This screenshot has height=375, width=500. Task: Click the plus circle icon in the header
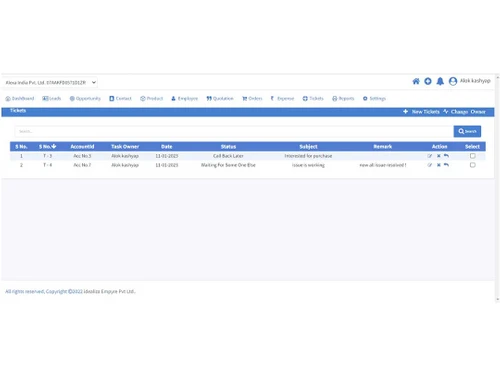point(428,81)
